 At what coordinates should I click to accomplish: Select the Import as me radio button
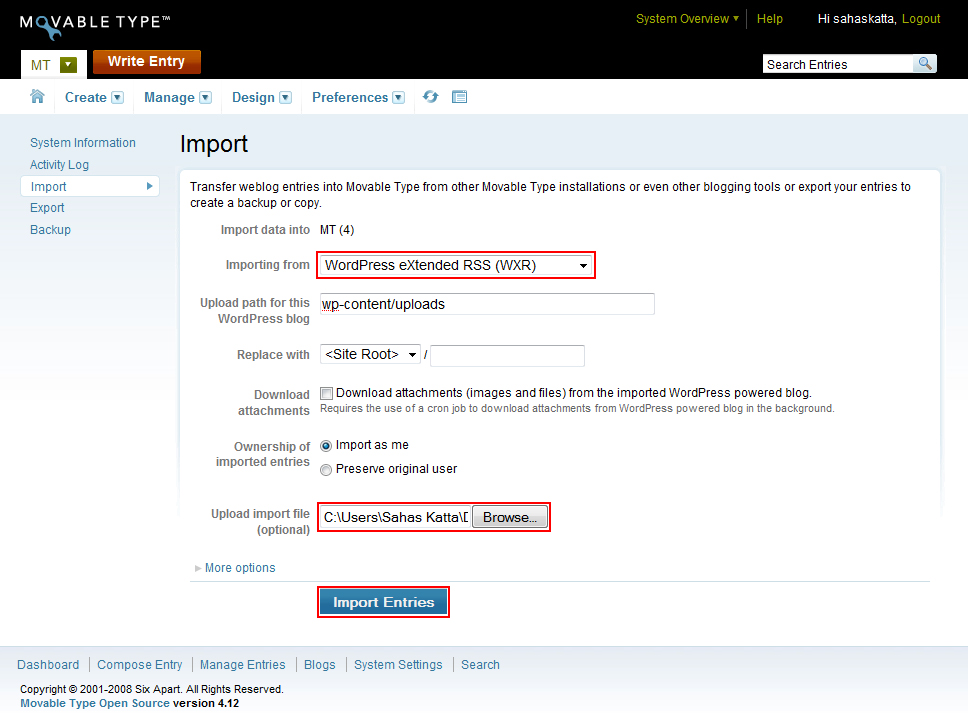click(326, 446)
